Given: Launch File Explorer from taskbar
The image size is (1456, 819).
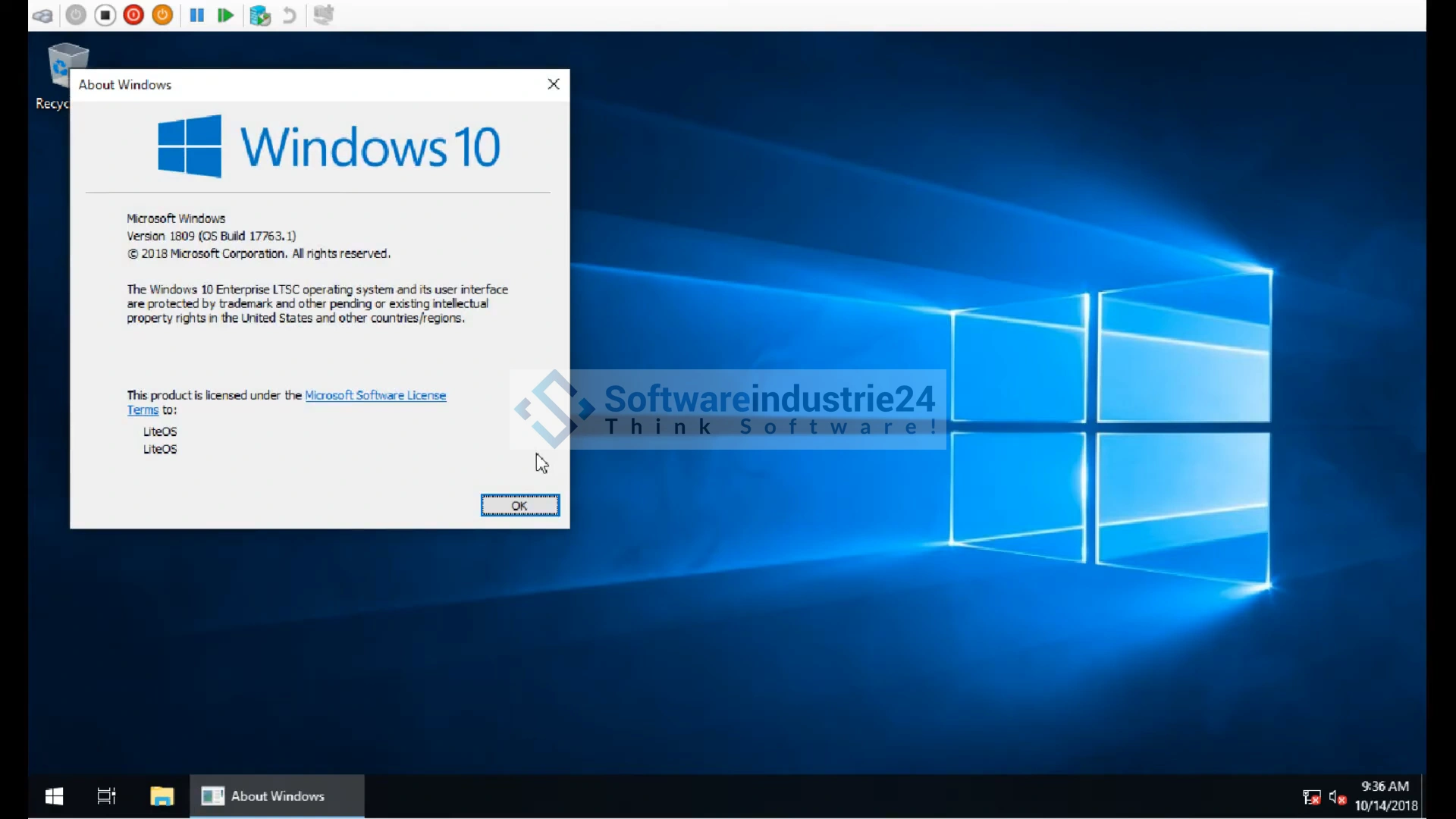Looking at the screenshot, I should 162,796.
